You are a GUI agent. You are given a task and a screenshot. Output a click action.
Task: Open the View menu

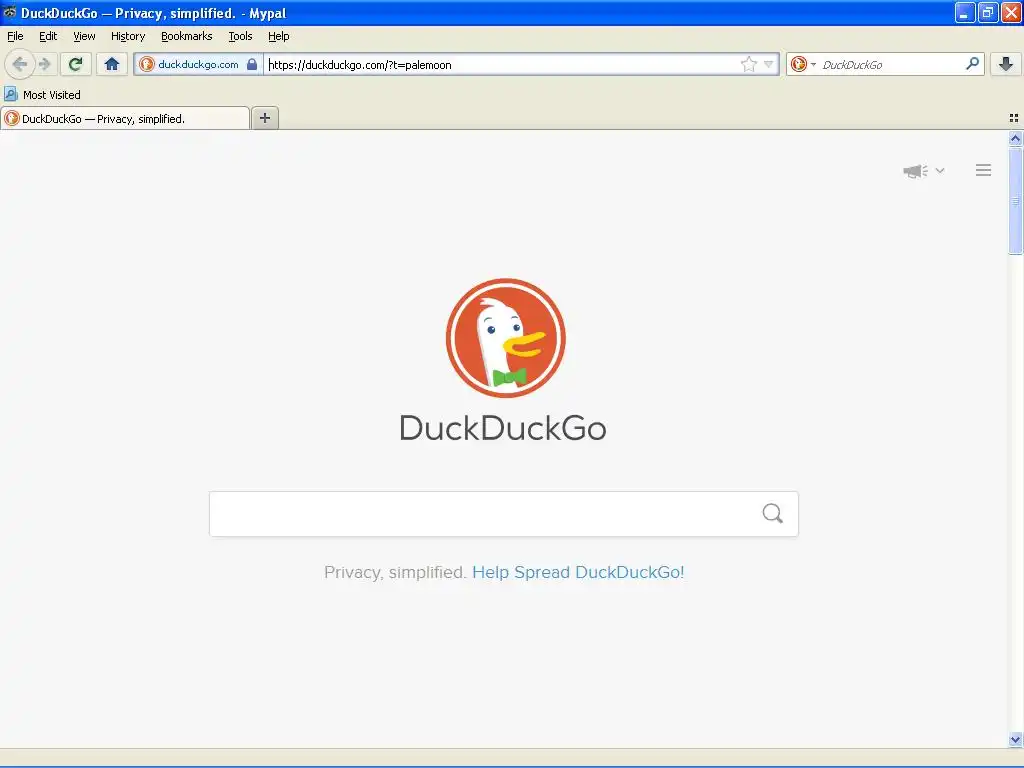pos(84,36)
